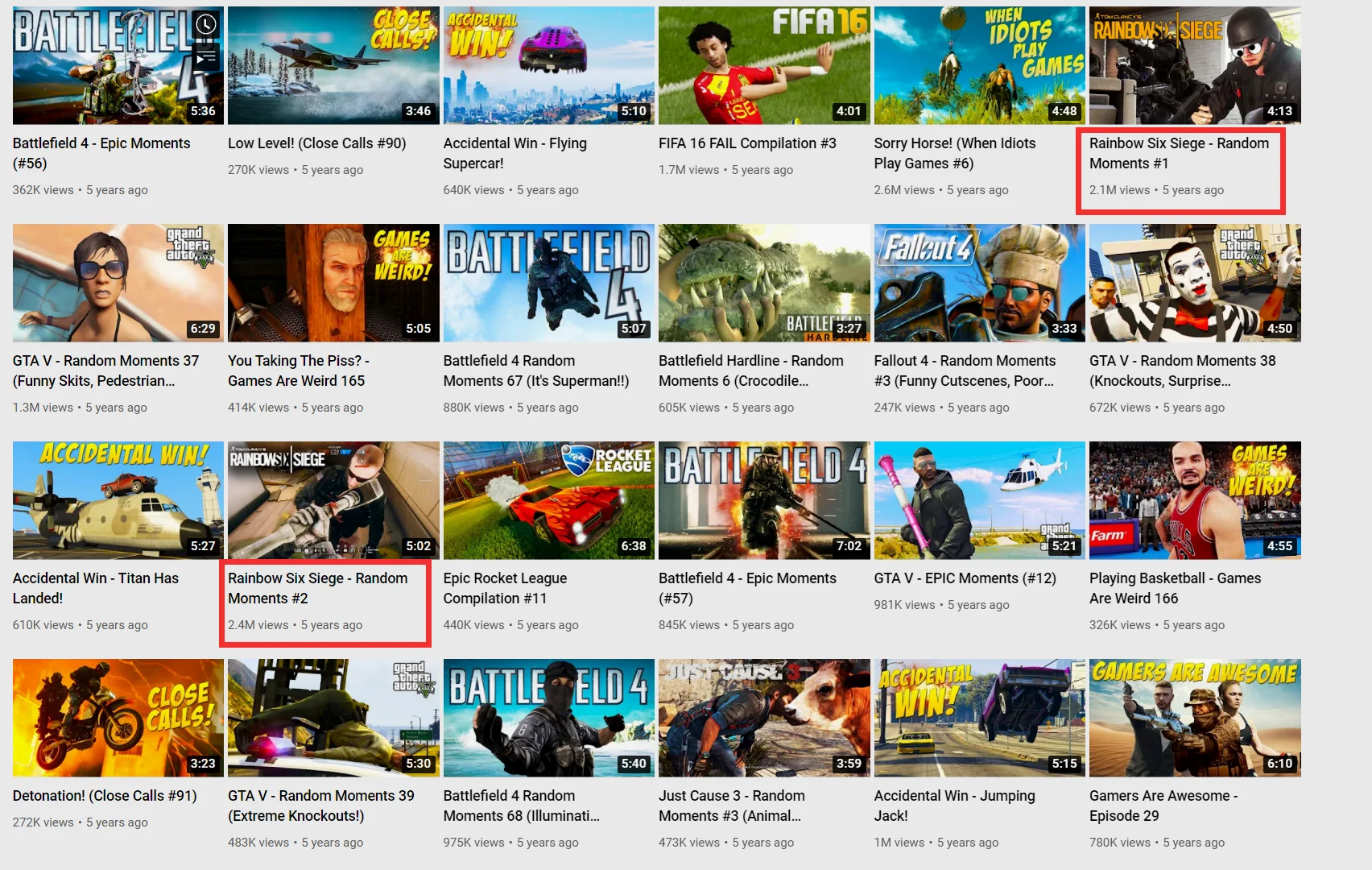Click the title 'Fallout 4 - Random Moments #3'
The image size is (1372, 870).
tap(965, 371)
